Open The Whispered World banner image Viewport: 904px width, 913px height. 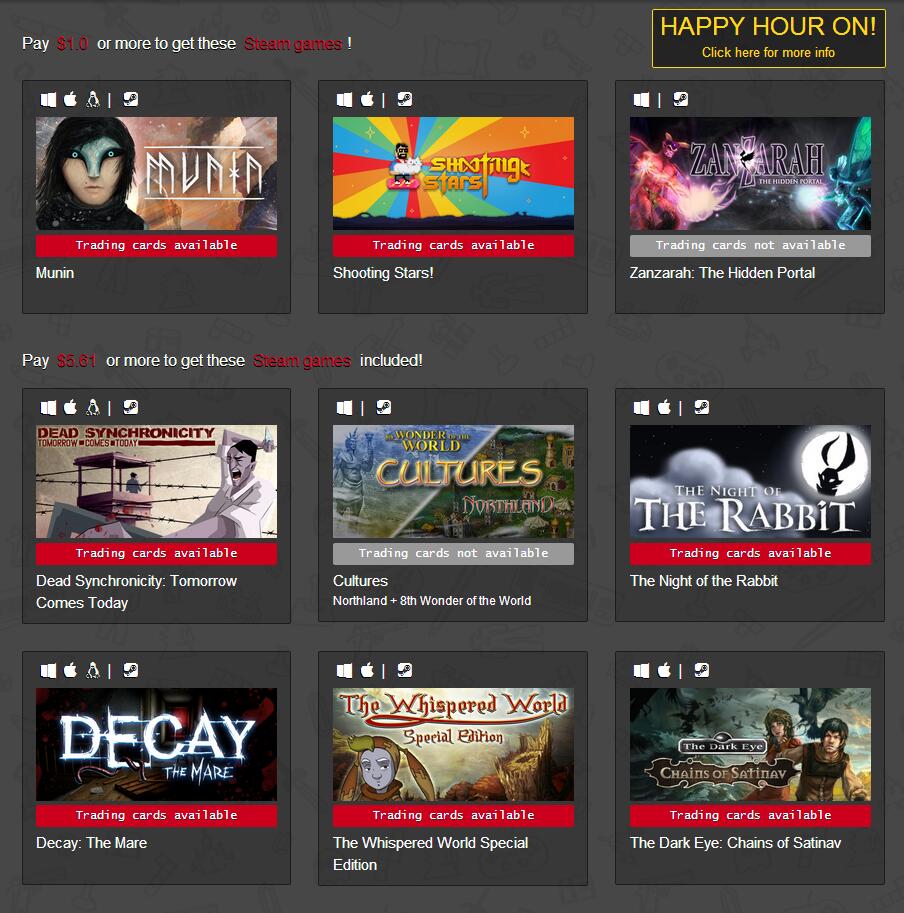point(453,745)
